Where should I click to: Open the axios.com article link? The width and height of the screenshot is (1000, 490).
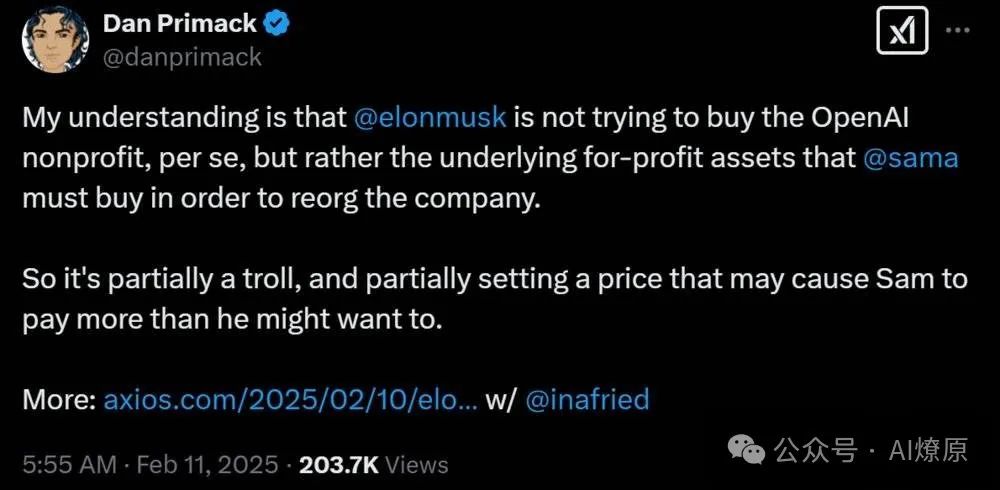290,400
